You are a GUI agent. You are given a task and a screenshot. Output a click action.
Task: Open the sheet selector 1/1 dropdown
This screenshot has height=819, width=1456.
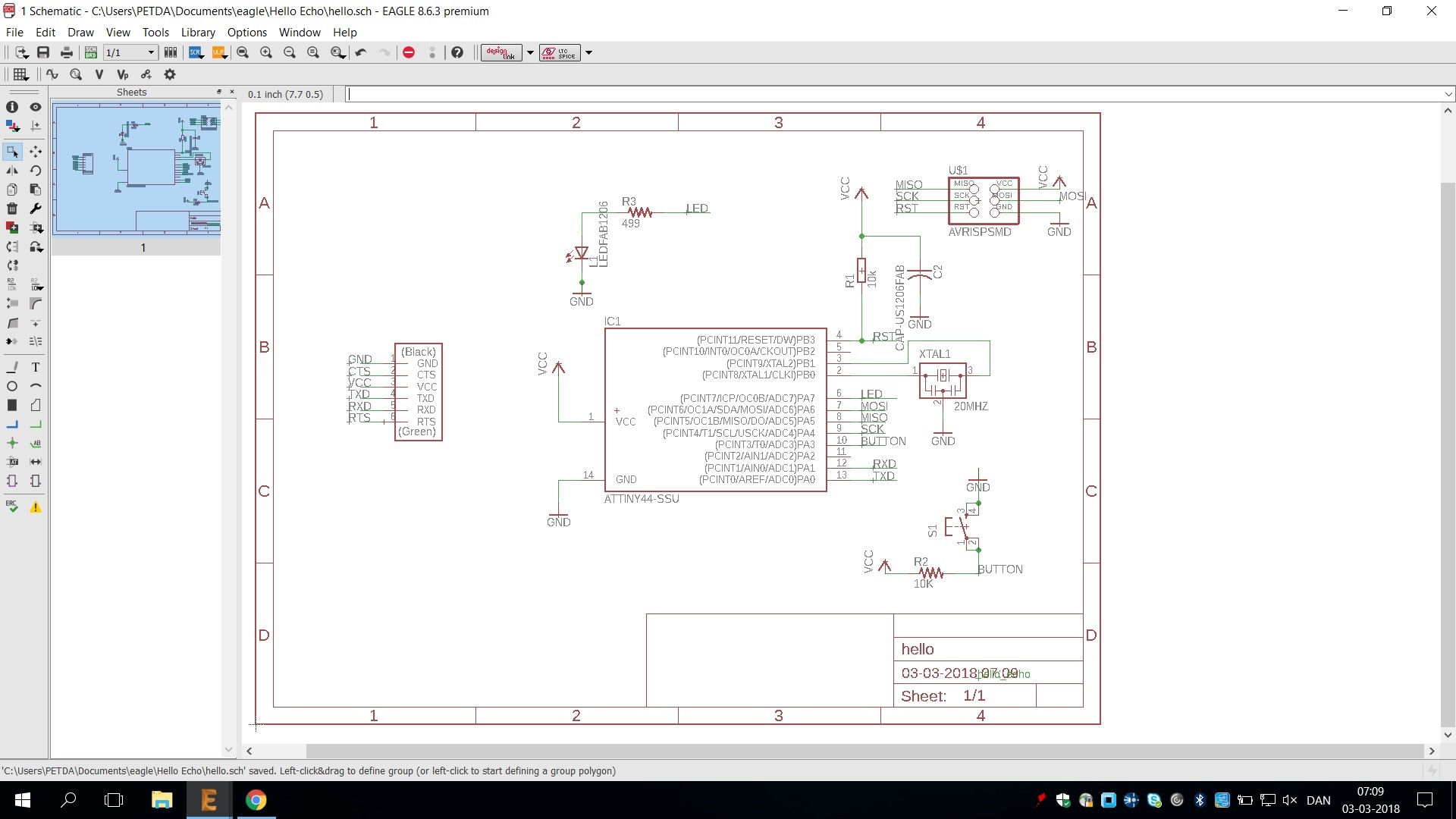(x=151, y=52)
